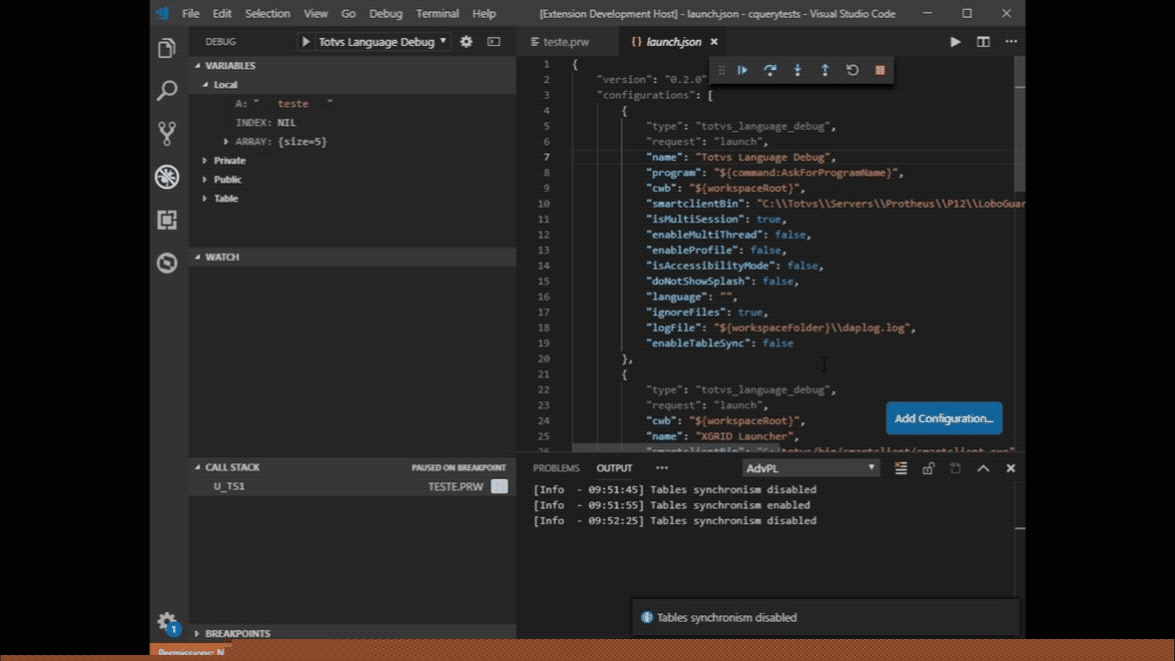This screenshot has height=661, width=1175.
Task: Collapse the VARIABLES section
Action: coord(352,66)
